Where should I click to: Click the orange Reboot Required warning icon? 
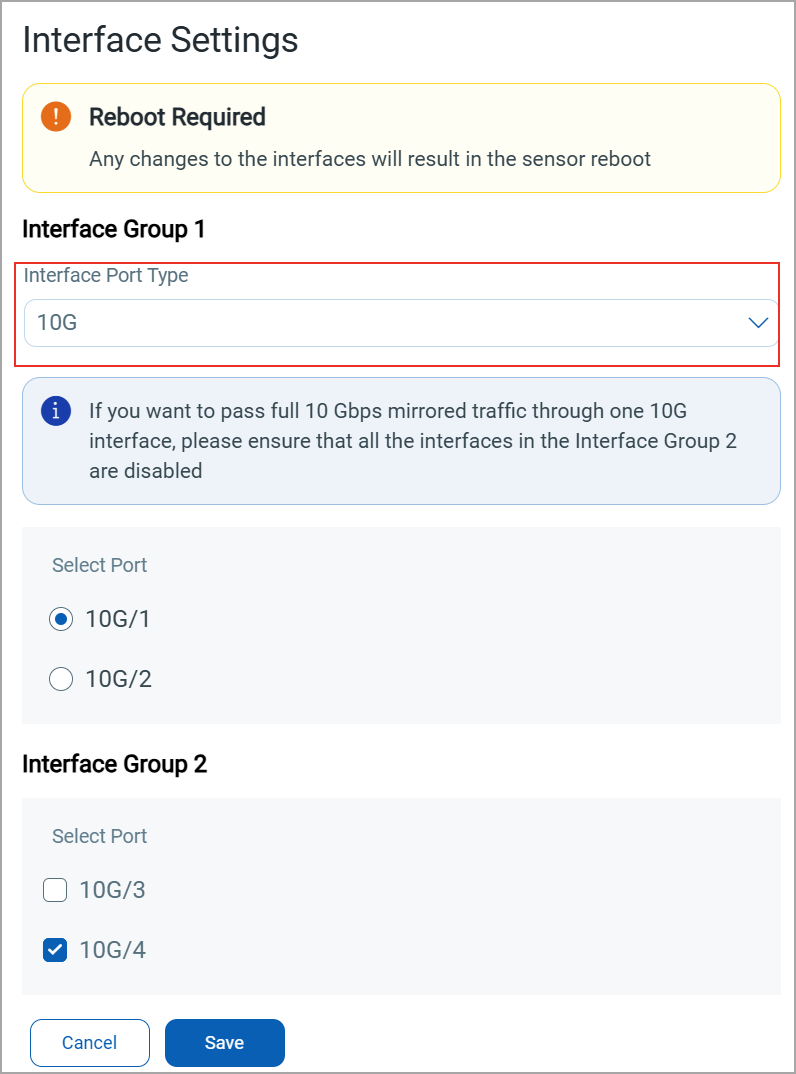pyautogui.click(x=56, y=116)
